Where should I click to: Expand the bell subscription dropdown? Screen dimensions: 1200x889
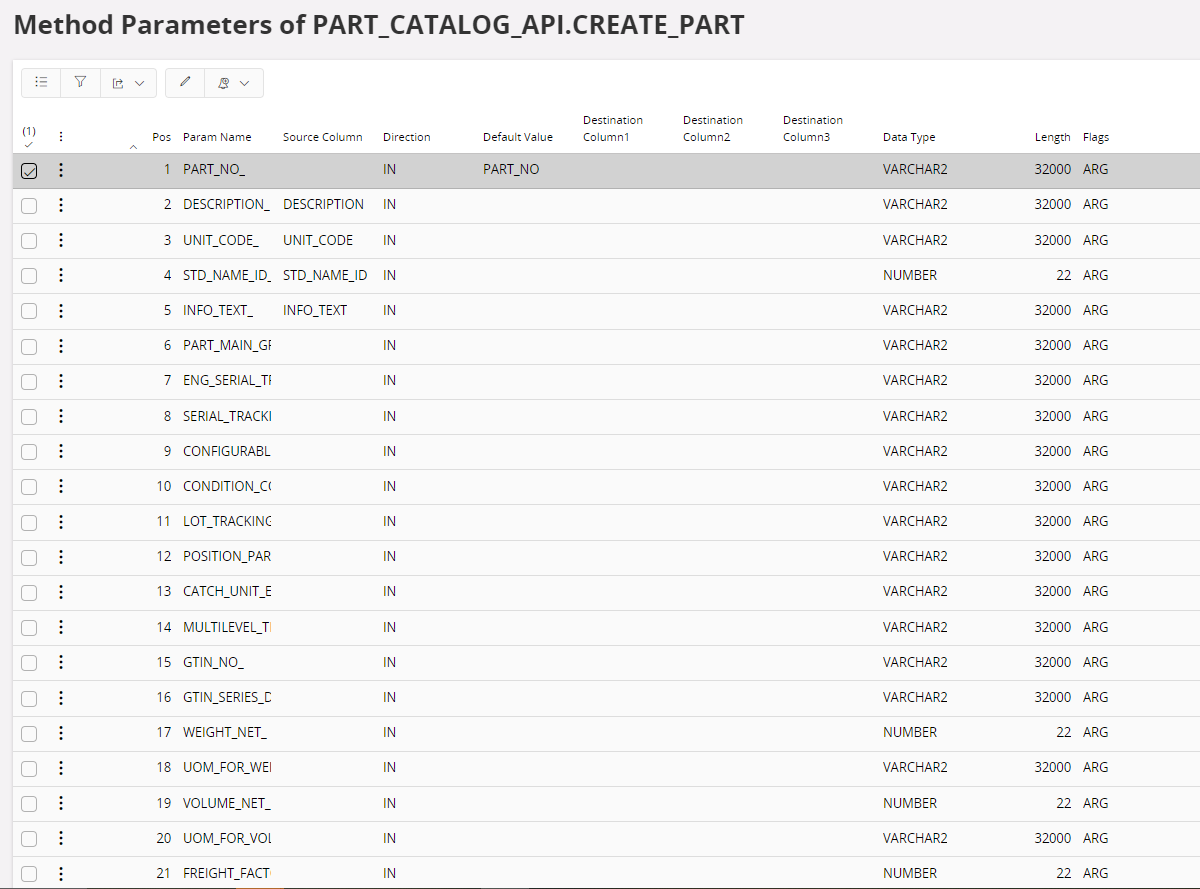(x=234, y=83)
